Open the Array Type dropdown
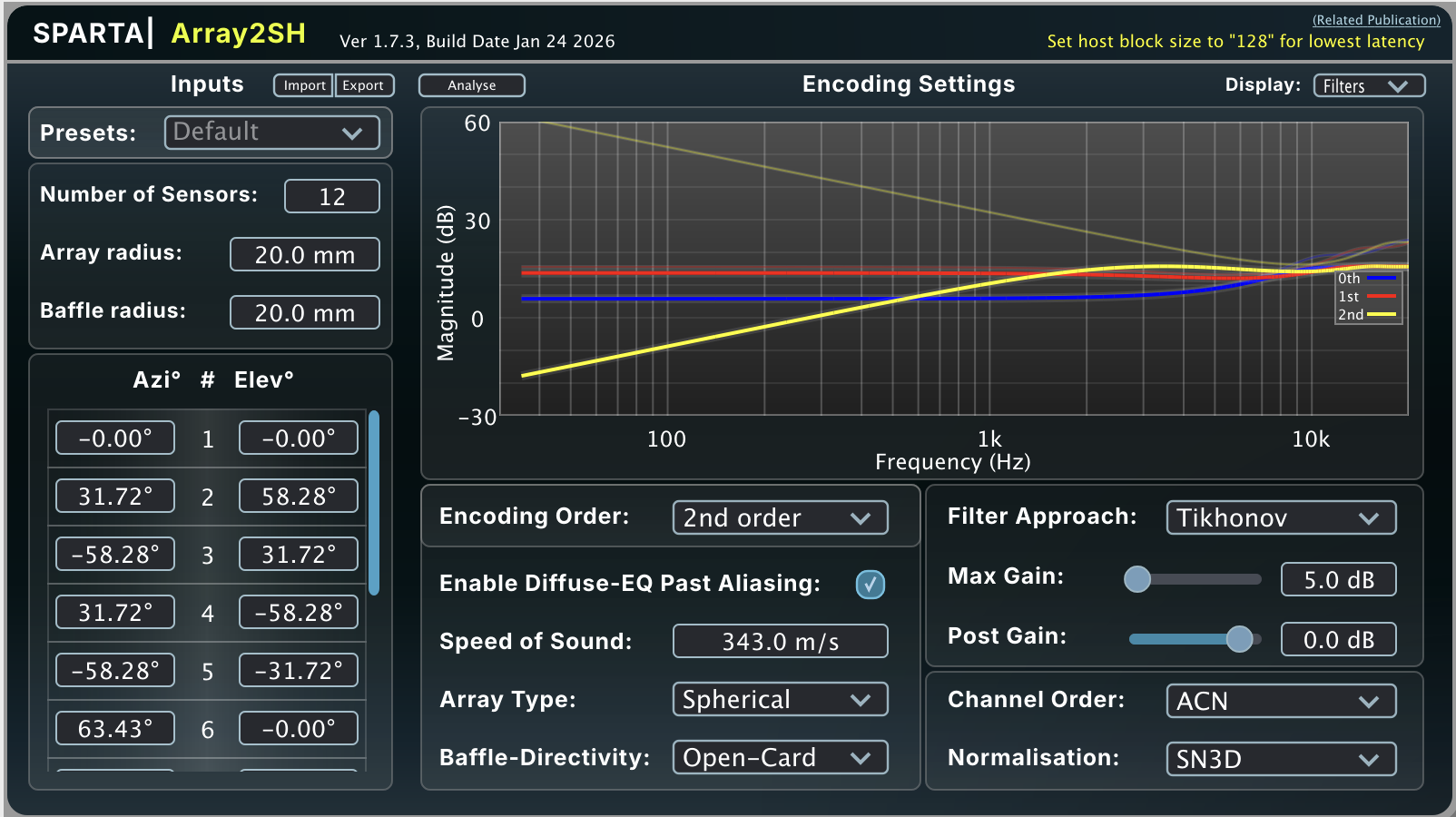1456x817 pixels. click(780, 699)
